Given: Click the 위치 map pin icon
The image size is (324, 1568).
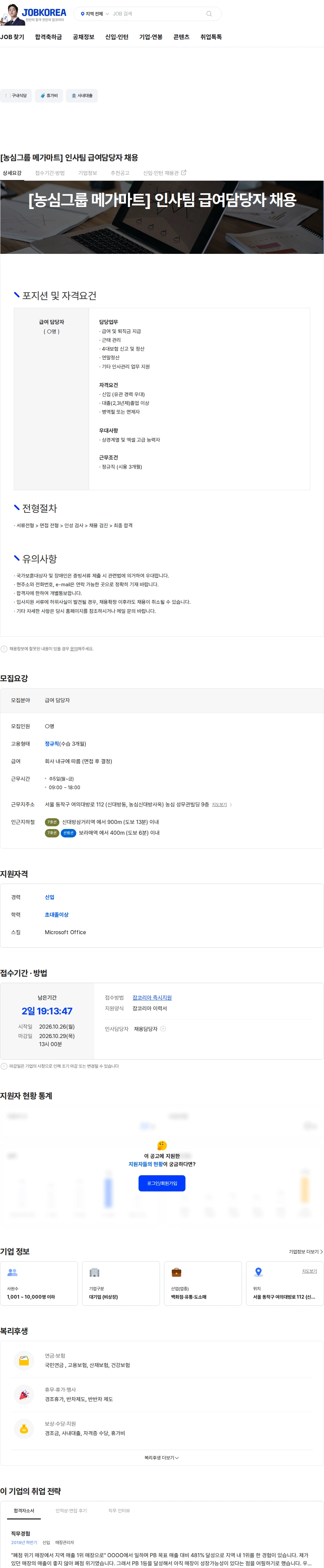Looking at the screenshot, I should [258, 1272].
